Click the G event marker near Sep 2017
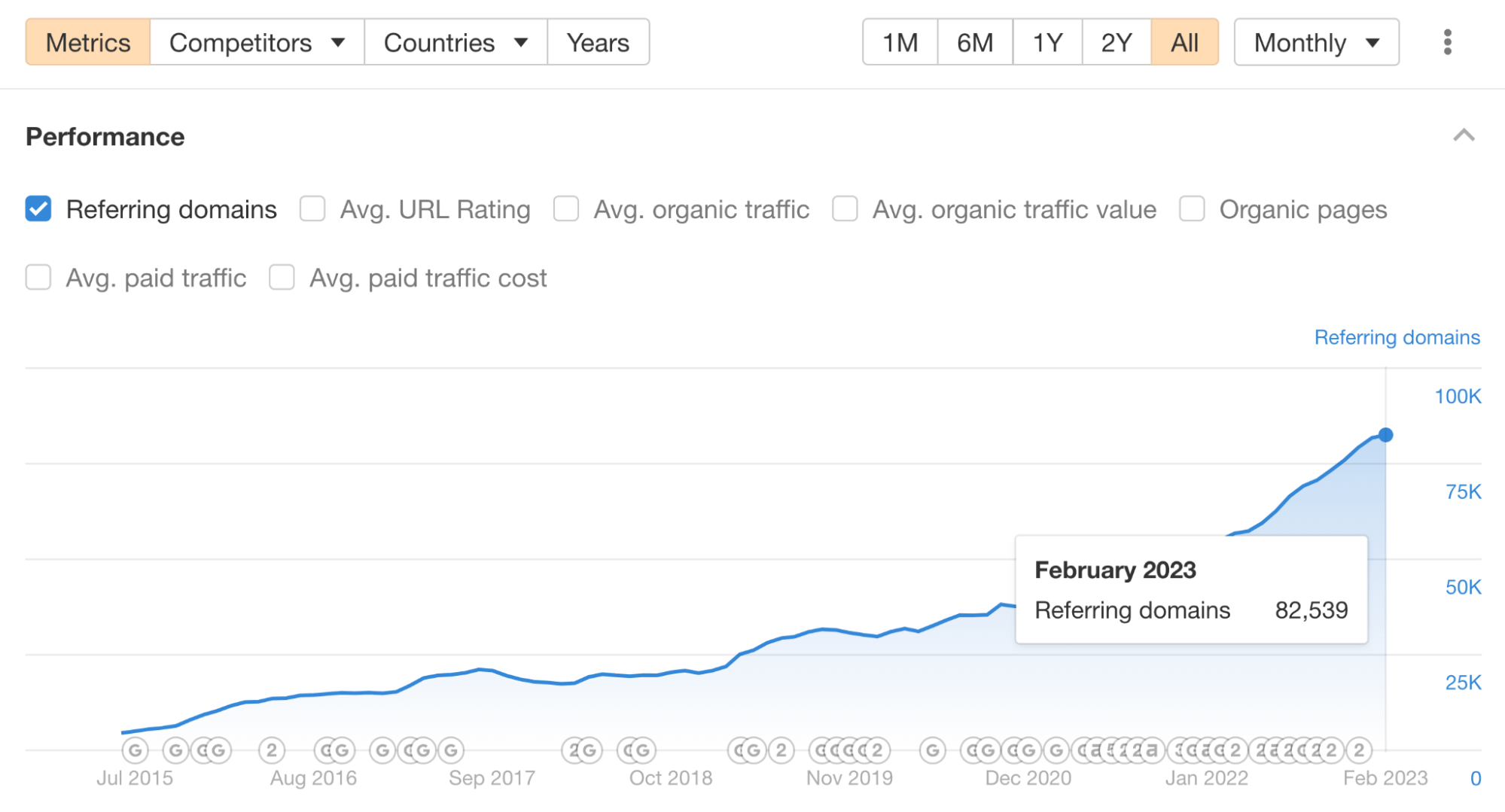The height and width of the screenshot is (812, 1505). click(449, 750)
